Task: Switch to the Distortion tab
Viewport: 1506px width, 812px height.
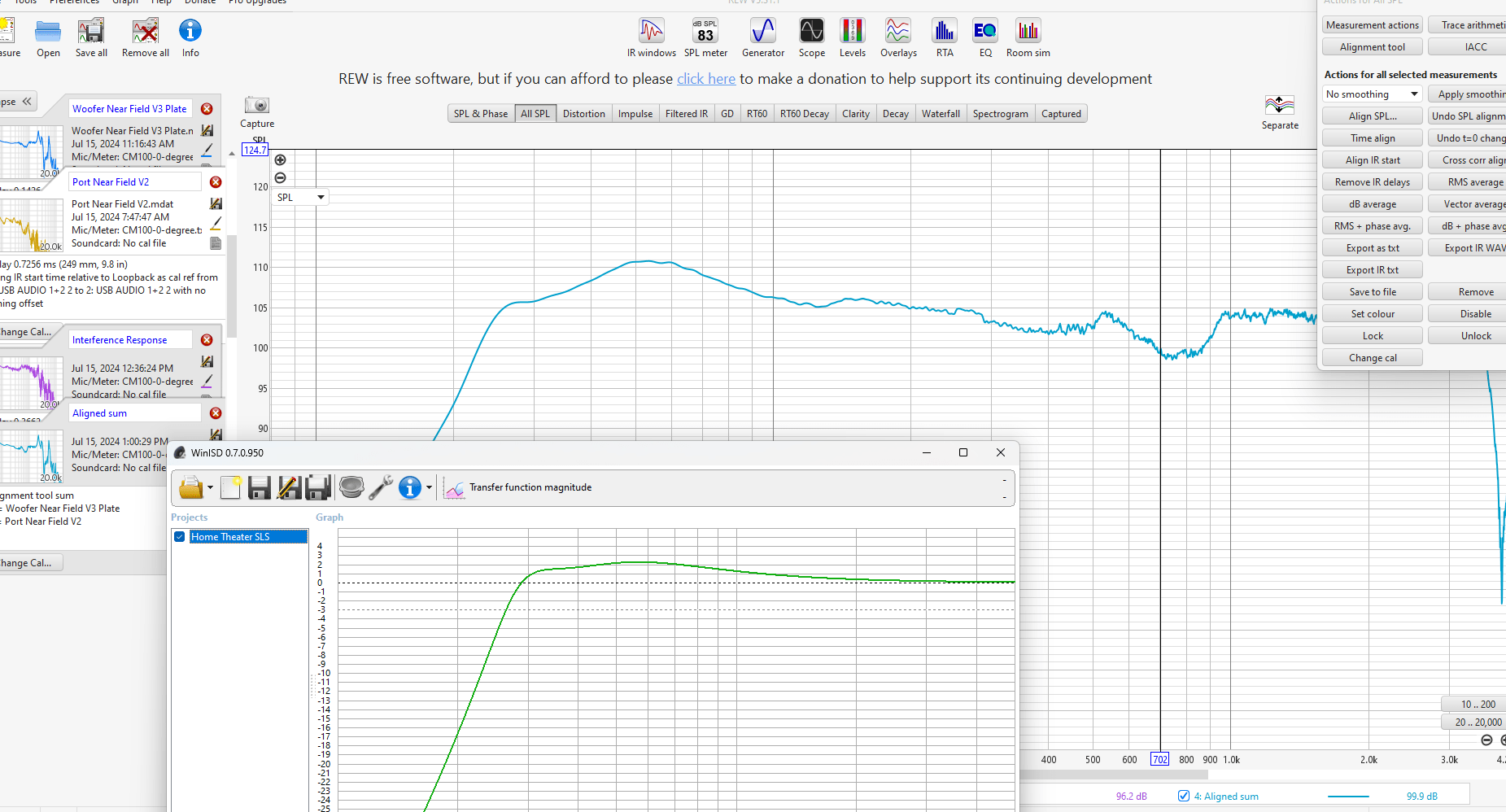Action: (x=584, y=114)
